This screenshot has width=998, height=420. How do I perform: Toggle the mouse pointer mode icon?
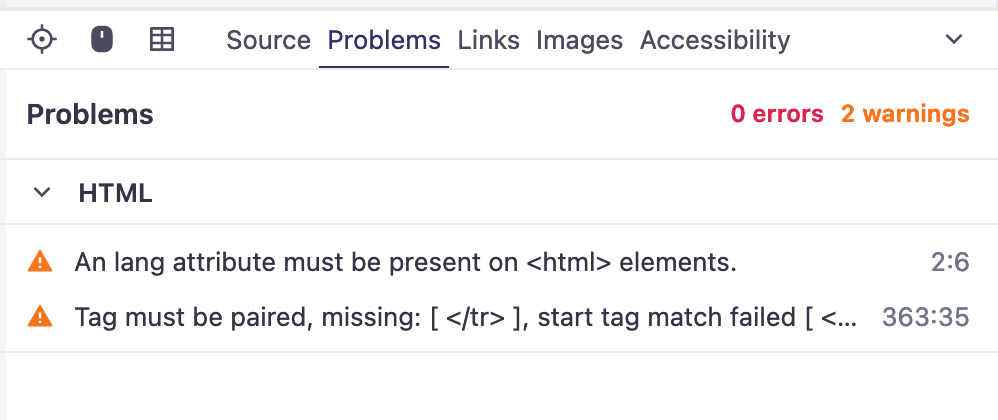coord(102,40)
